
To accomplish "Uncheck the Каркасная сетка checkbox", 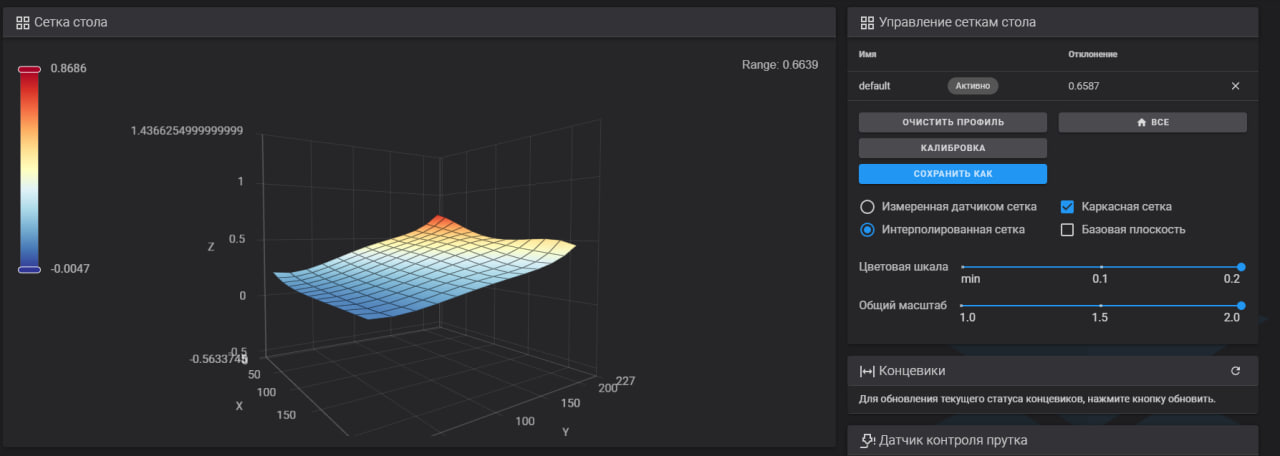I will click(1067, 207).
